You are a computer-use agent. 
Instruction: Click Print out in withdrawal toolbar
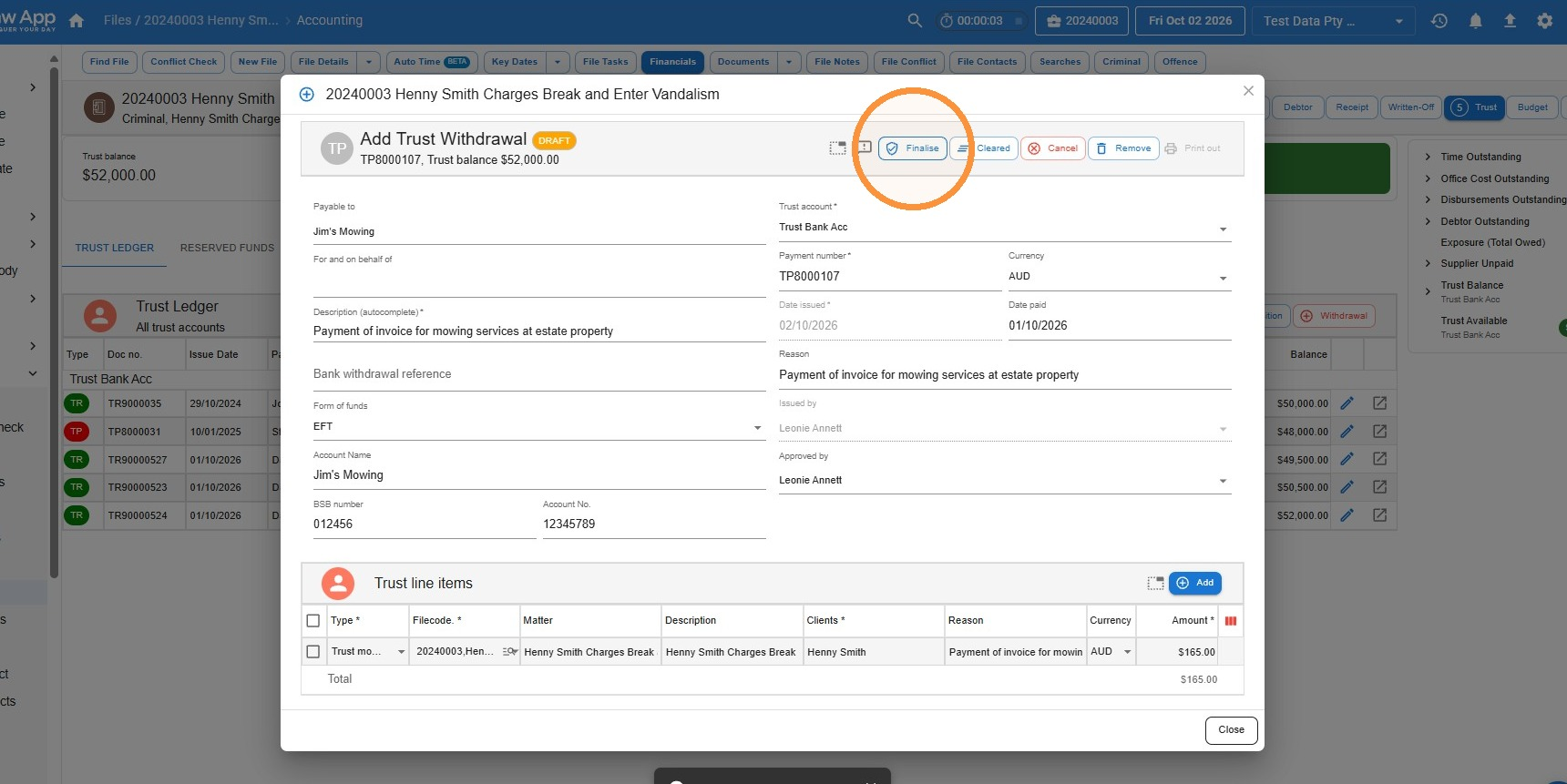tap(1193, 148)
